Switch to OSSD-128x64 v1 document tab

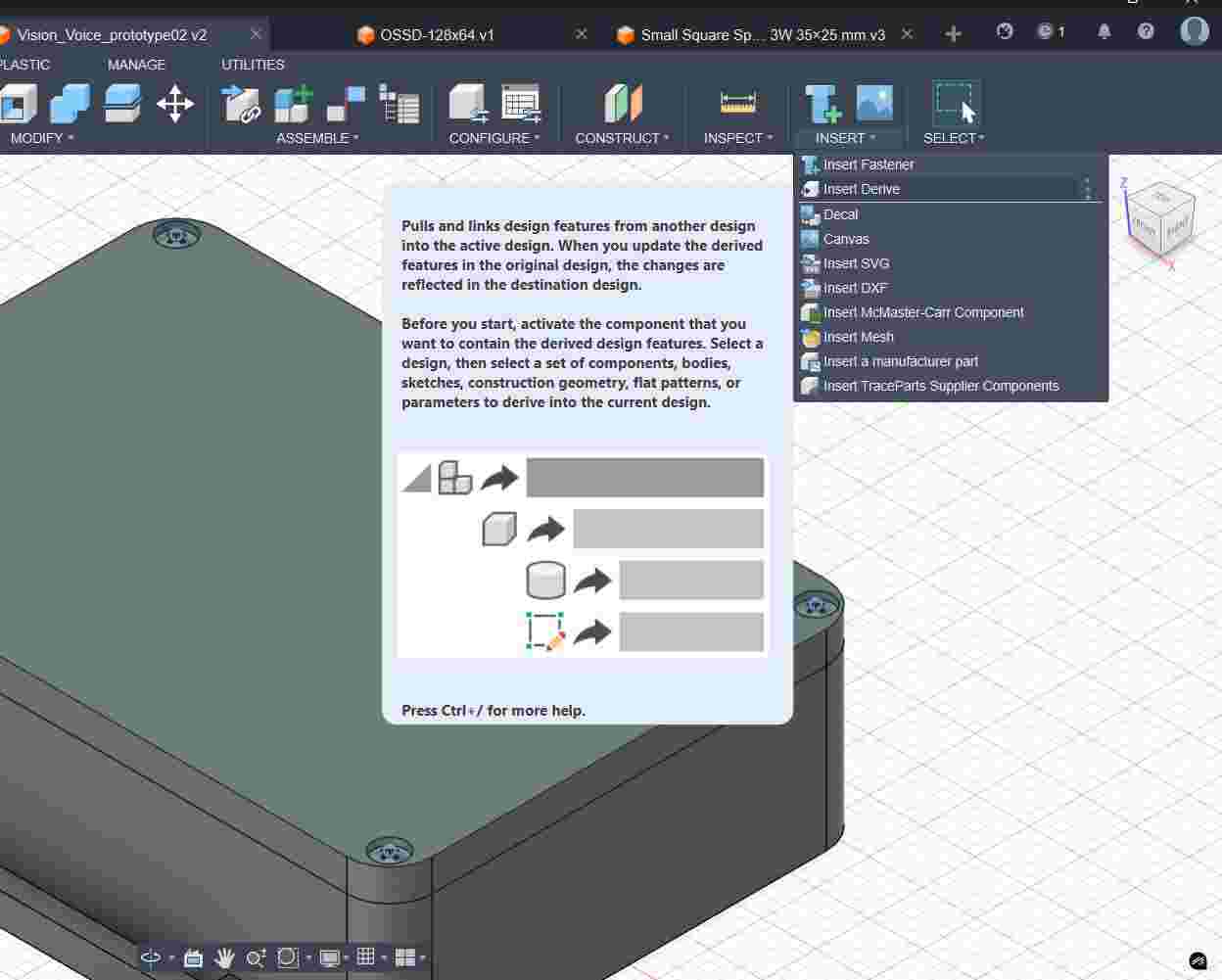click(438, 34)
